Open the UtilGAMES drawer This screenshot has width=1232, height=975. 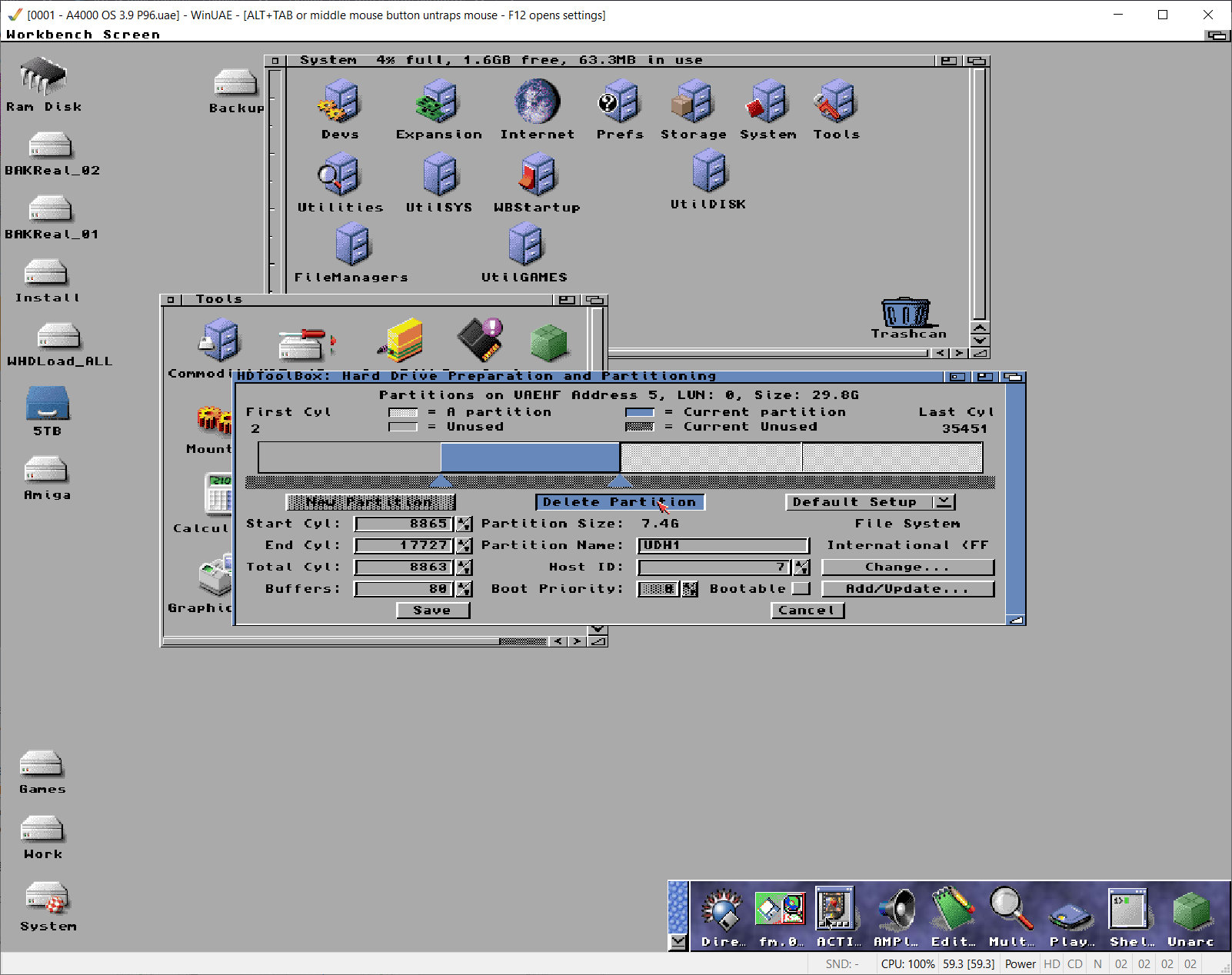[x=525, y=244]
